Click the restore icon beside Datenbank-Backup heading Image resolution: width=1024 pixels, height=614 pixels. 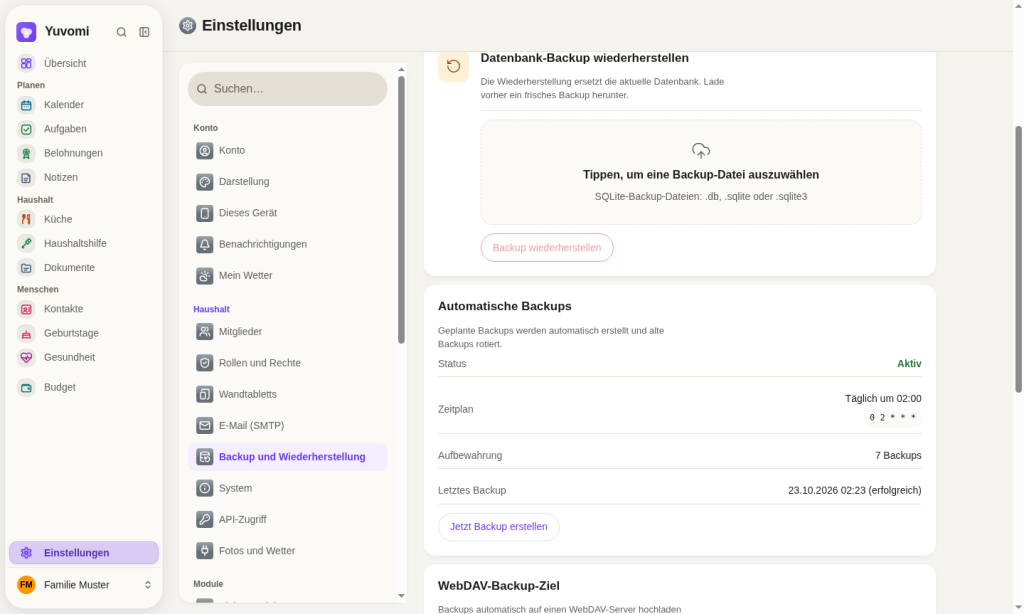click(x=453, y=66)
